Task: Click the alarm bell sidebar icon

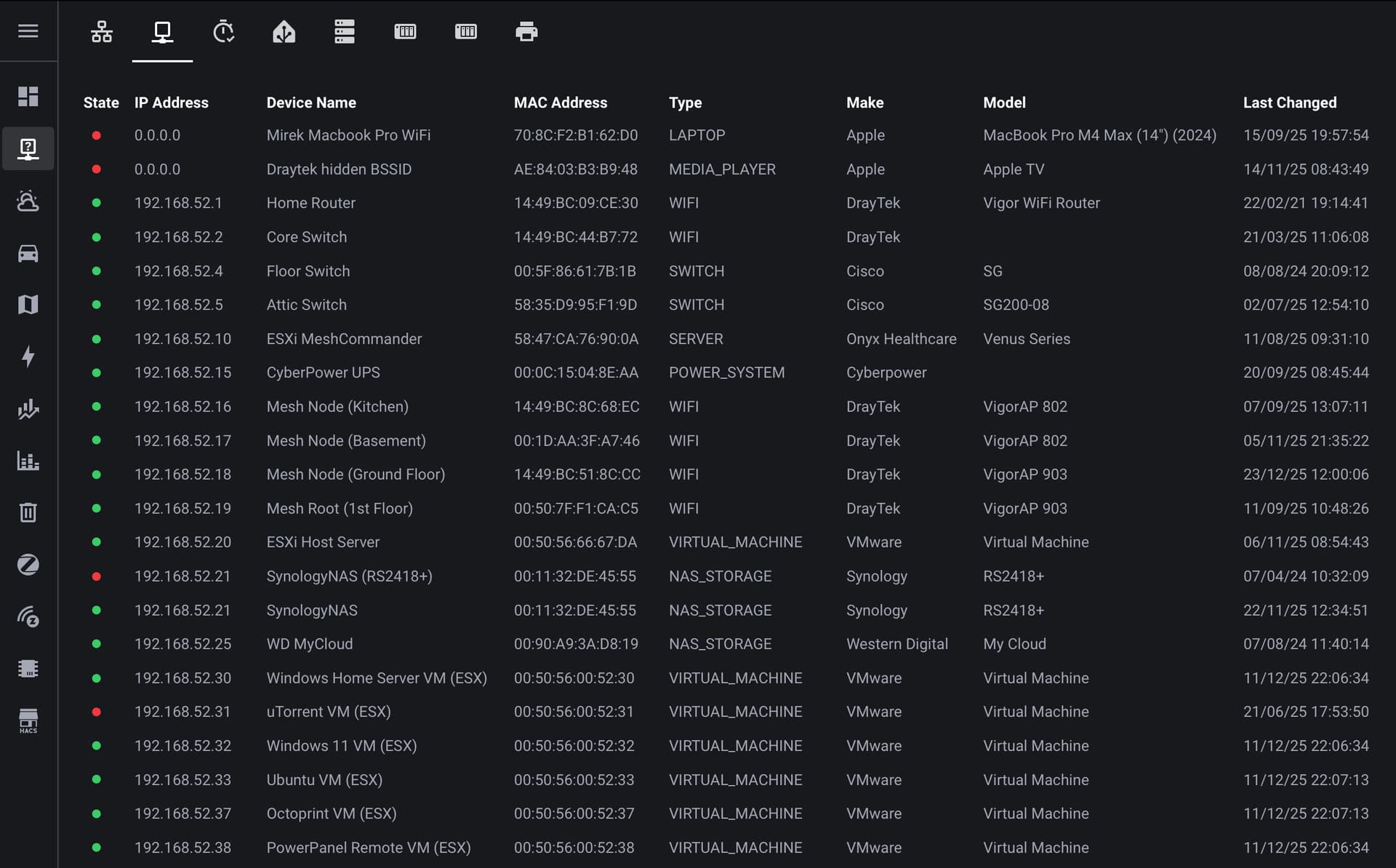Action: tap(28, 201)
